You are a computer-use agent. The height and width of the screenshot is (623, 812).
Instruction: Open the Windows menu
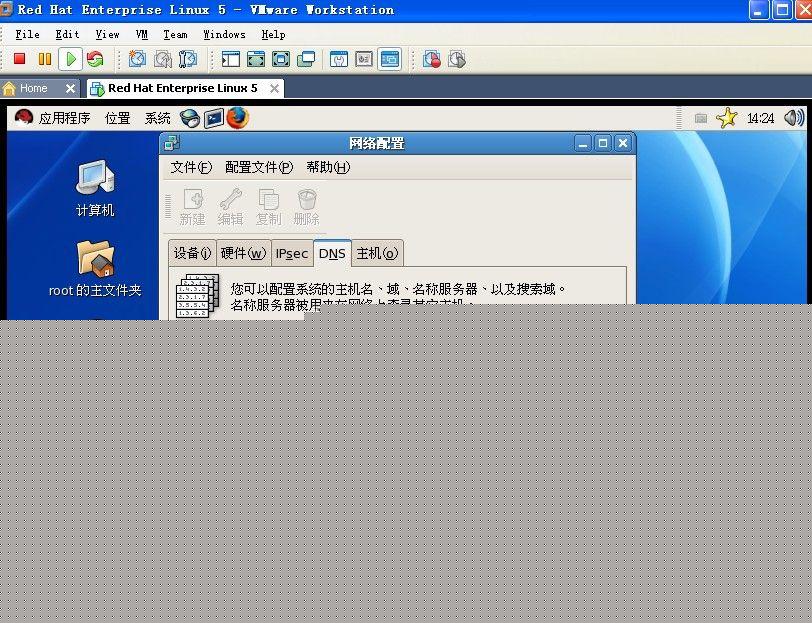click(x=224, y=35)
